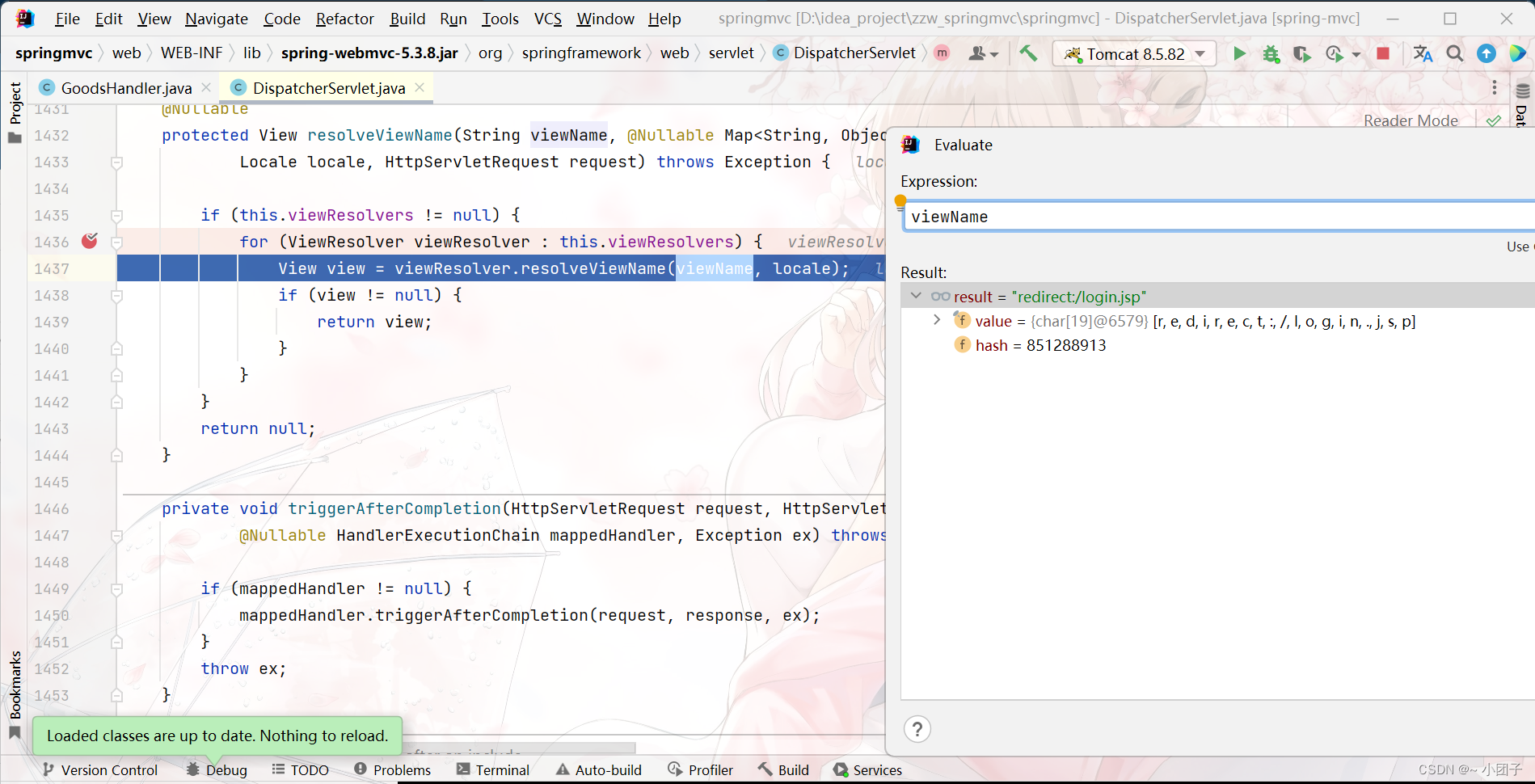1535x784 pixels.
Task: Open Search Everywhere magnifier icon
Action: pyautogui.click(x=1455, y=53)
